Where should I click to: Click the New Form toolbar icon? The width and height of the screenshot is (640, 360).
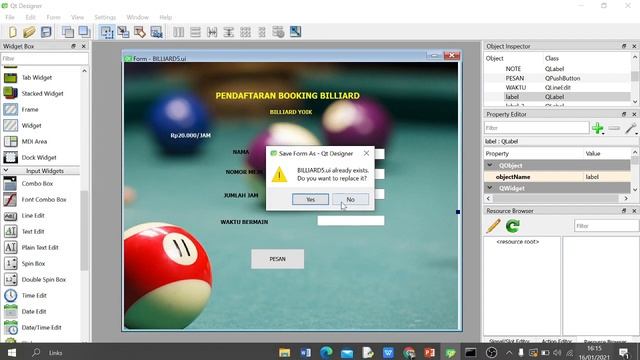pos(12,32)
